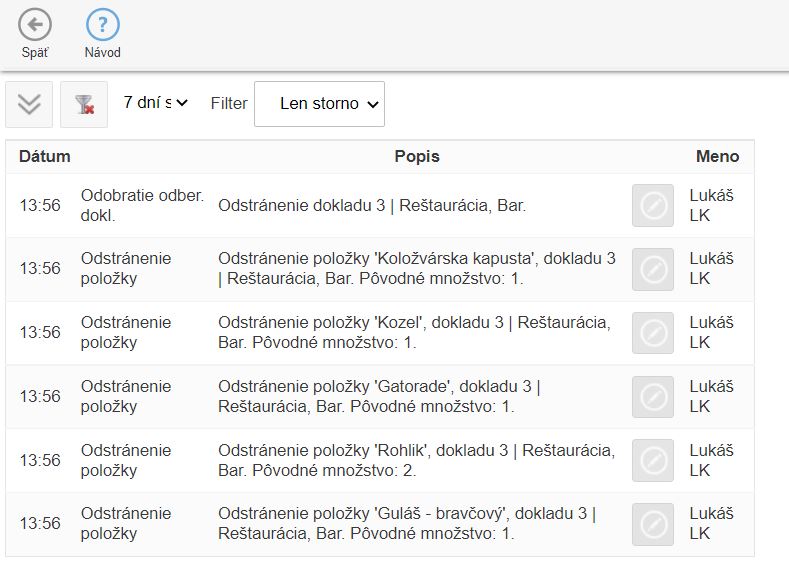Viewport: 789px width, 573px height.
Task: Click the clear filter funnel icon
Action: click(84, 104)
